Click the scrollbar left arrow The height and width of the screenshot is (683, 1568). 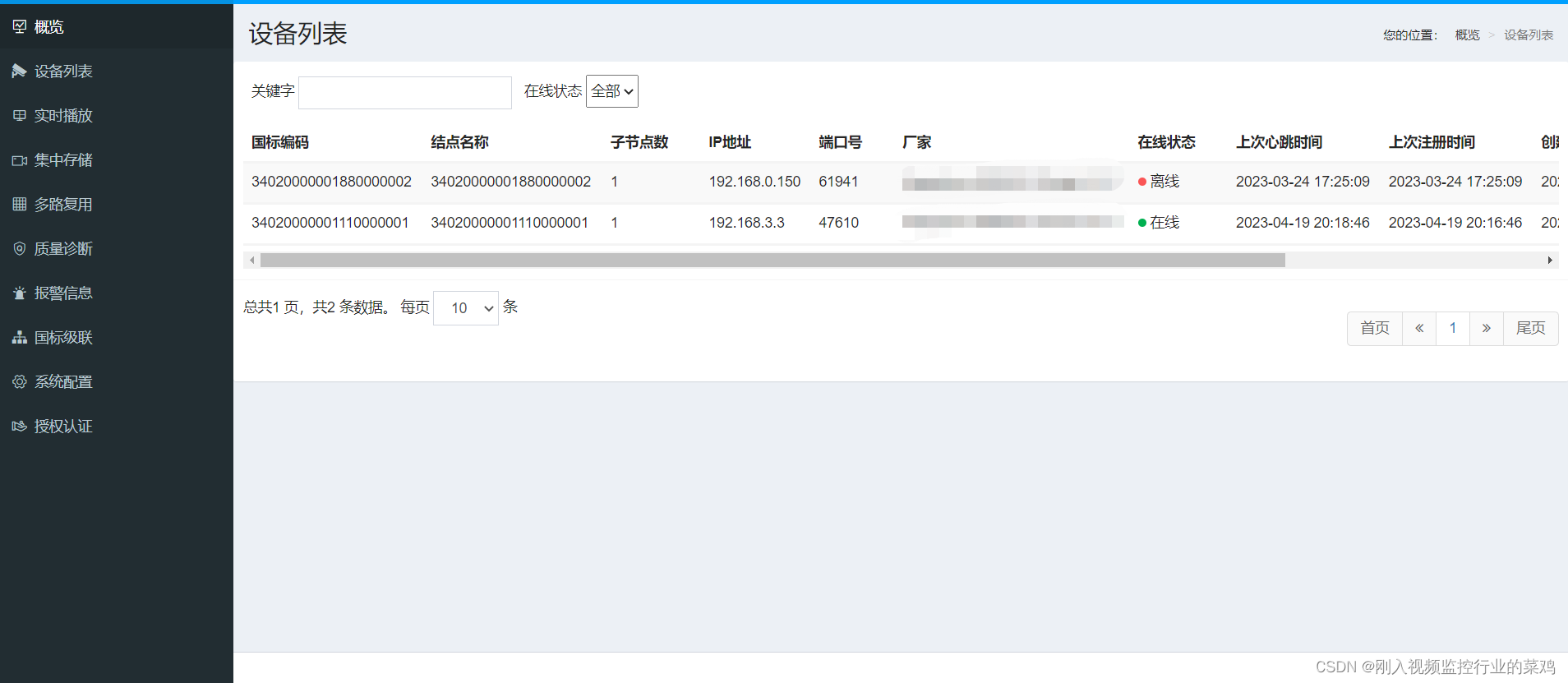pyautogui.click(x=251, y=261)
